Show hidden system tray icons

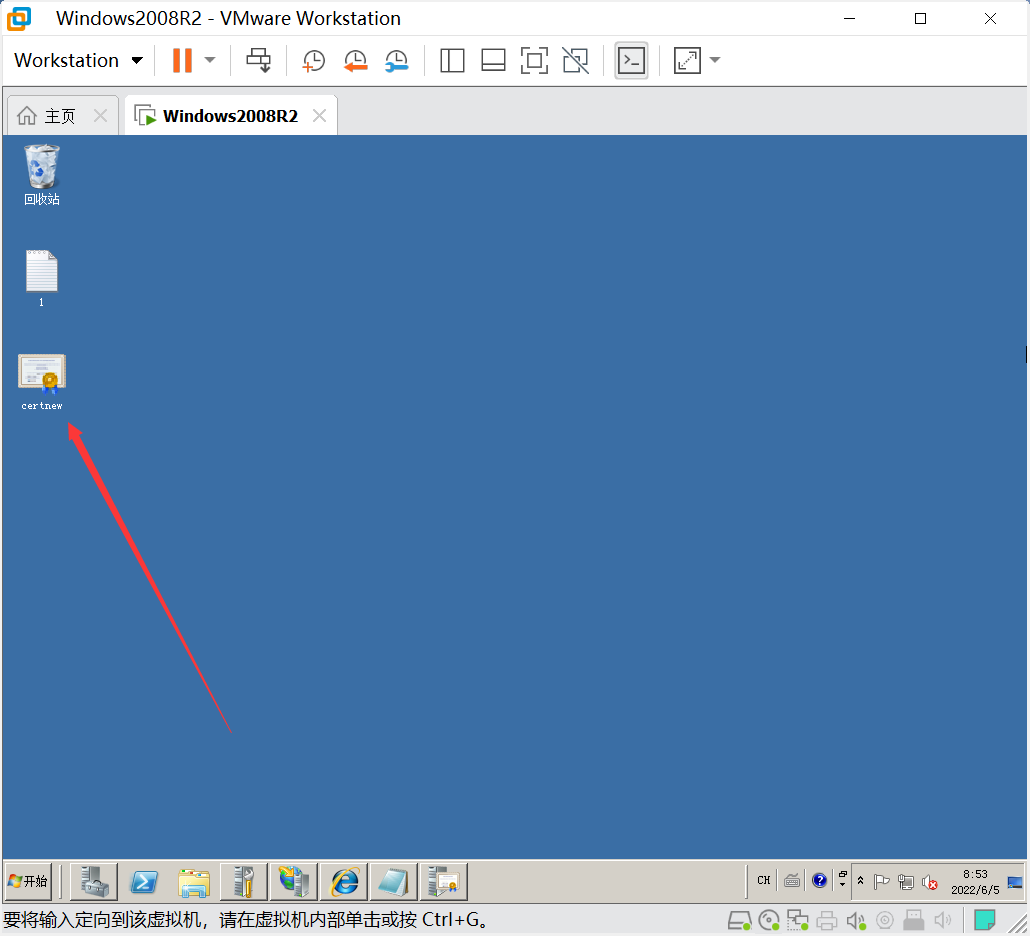tap(861, 881)
